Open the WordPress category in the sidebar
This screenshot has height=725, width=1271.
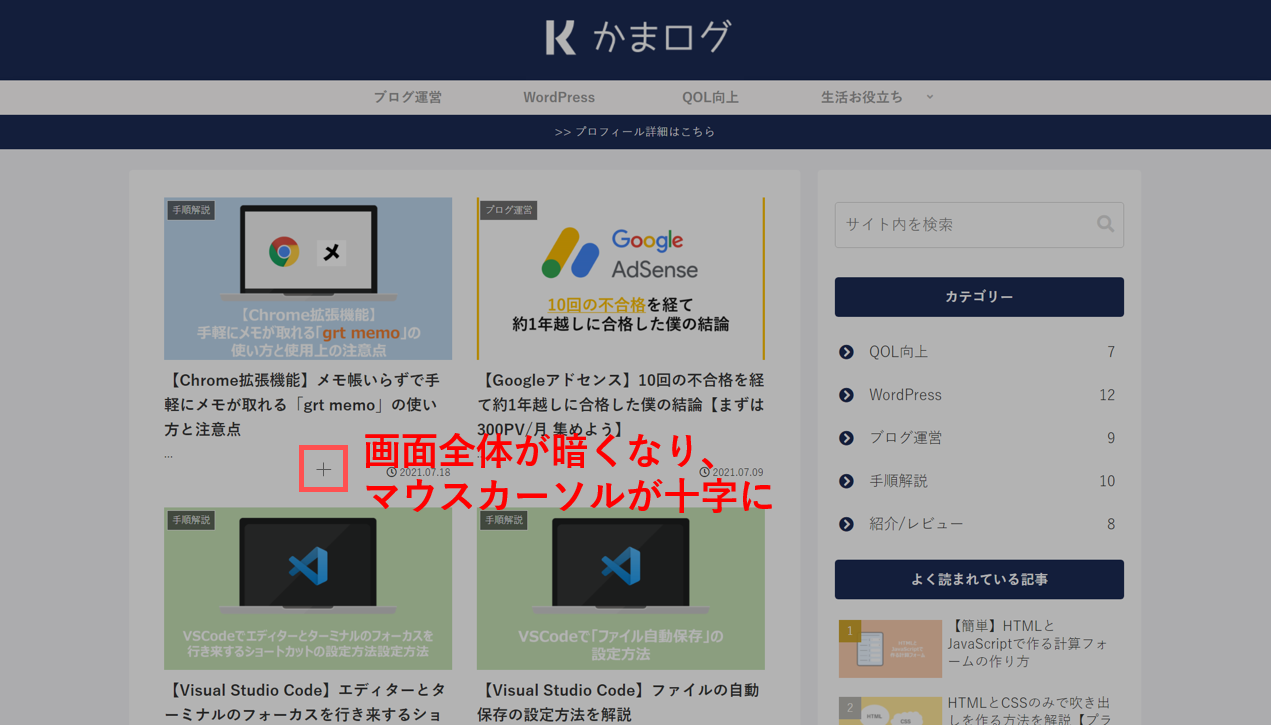pyautogui.click(x=905, y=395)
